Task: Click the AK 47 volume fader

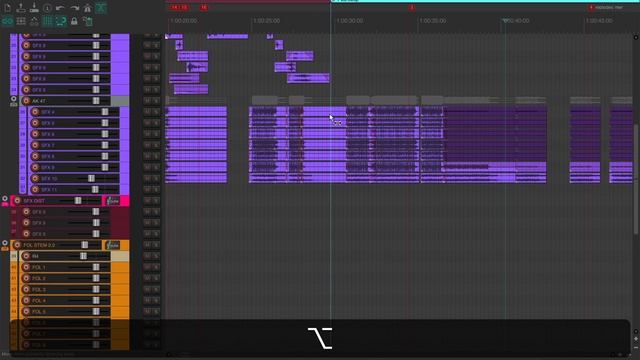Action: (96, 100)
